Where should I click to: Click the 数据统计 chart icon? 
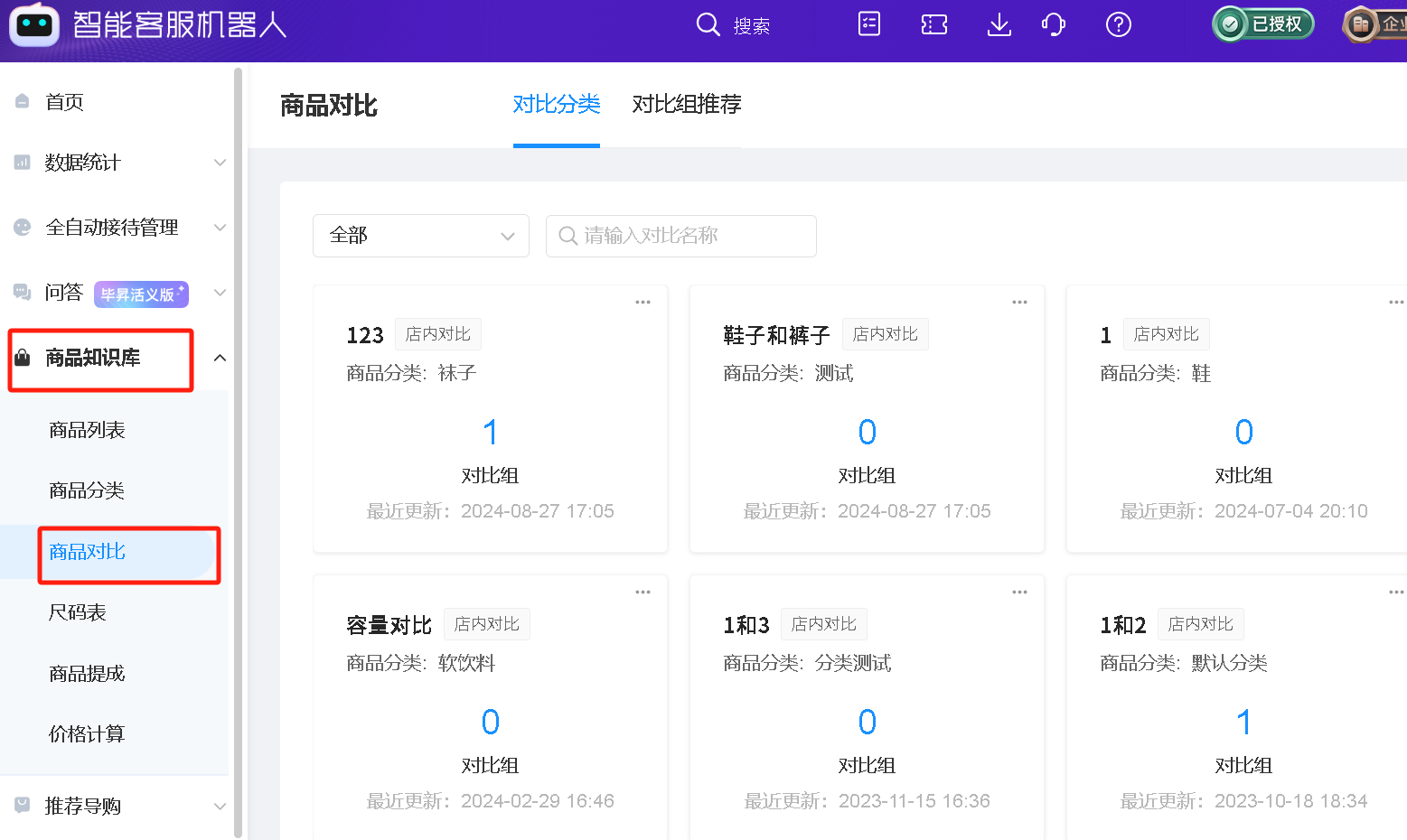click(23, 163)
